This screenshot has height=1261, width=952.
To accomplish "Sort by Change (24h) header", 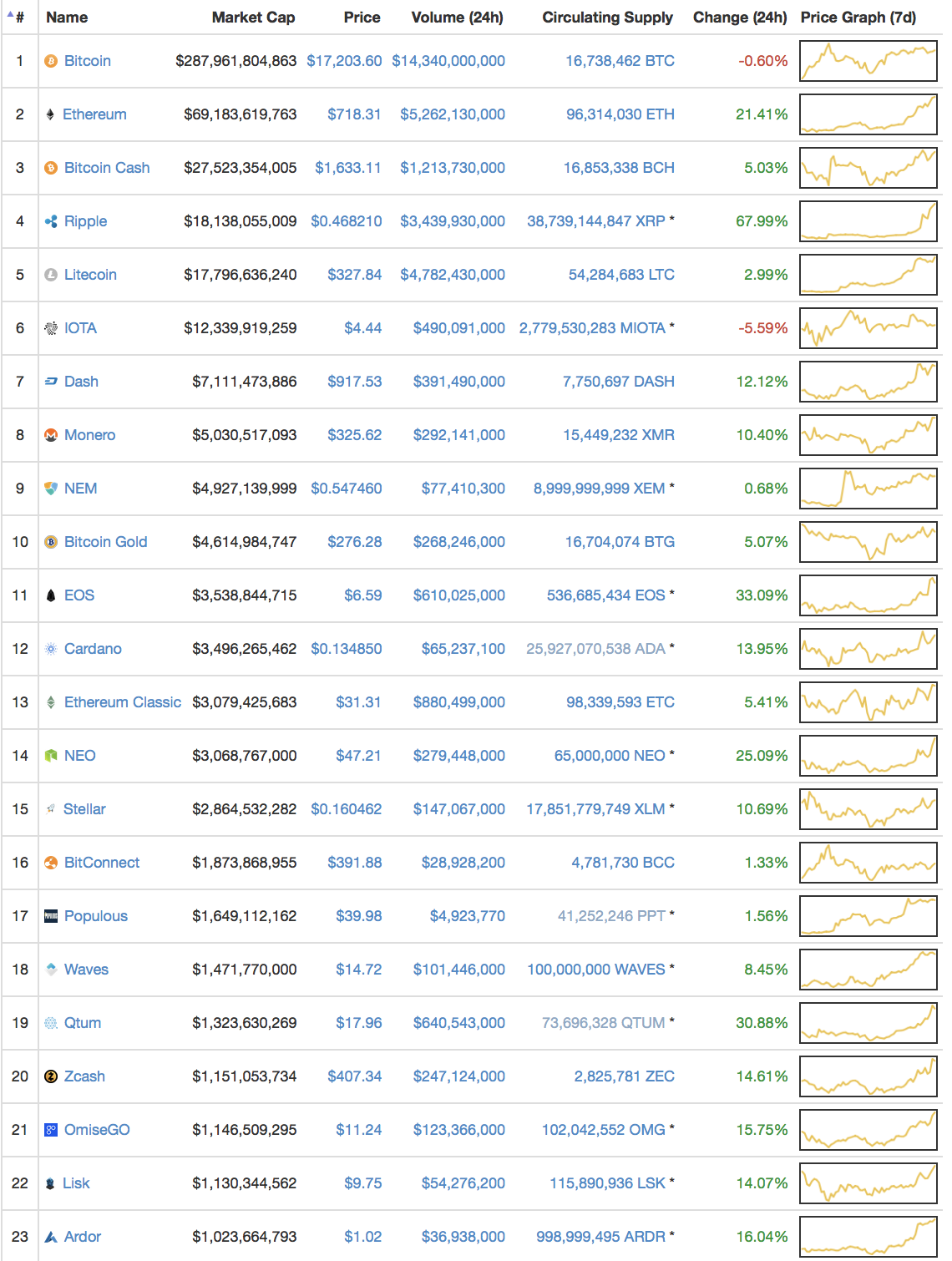I will pyautogui.click(x=740, y=18).
